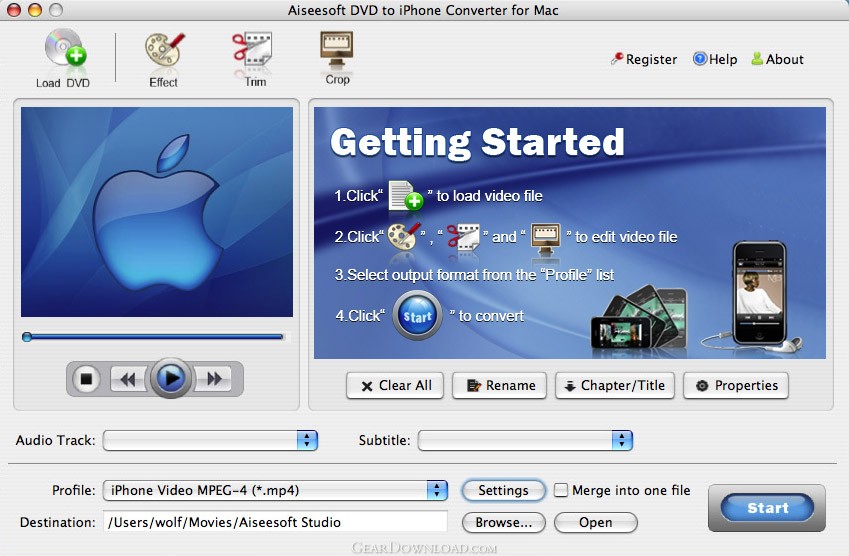Open the Profile dropdown list
The height and width of the screenshot is (556, 849).
(x=275, y=490)
